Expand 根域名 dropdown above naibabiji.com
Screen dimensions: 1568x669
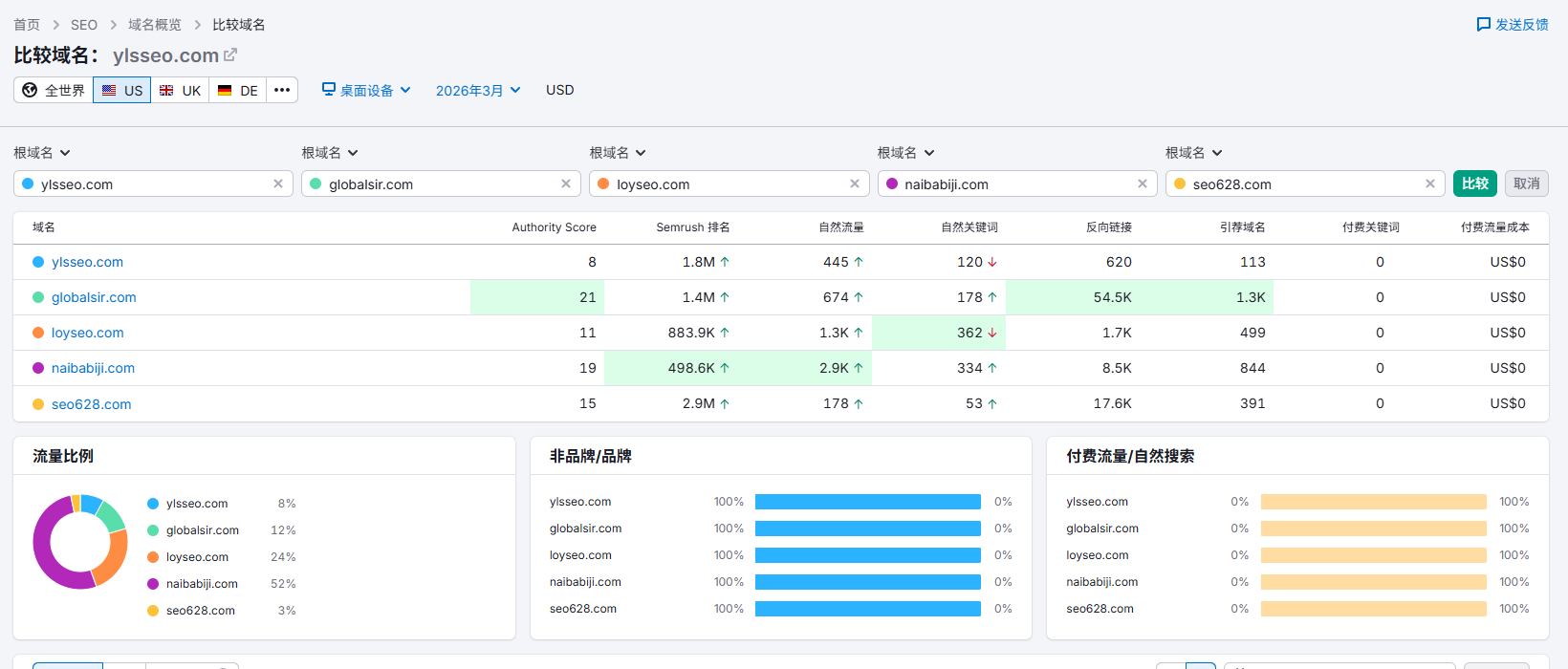point(906,153)
